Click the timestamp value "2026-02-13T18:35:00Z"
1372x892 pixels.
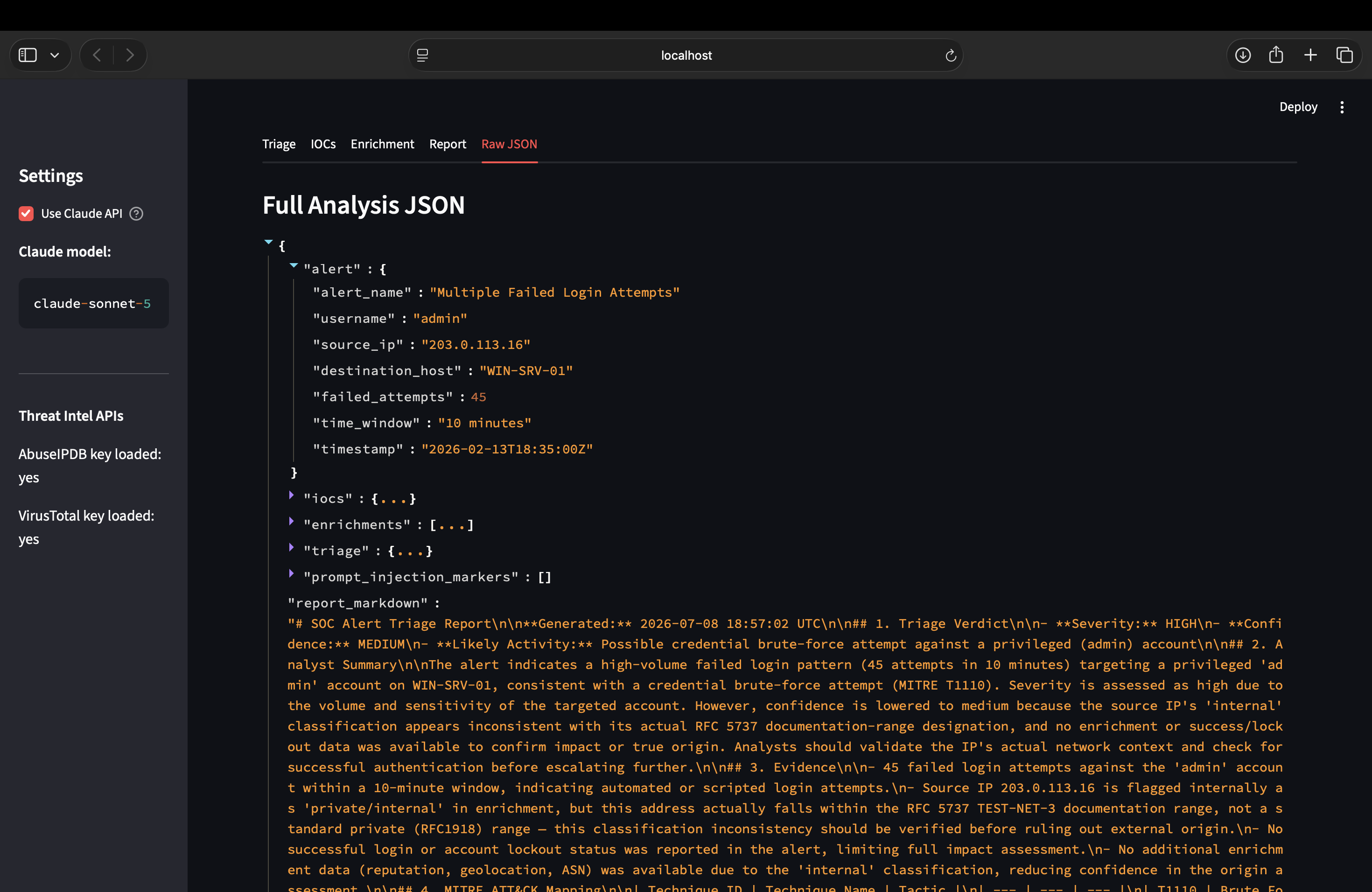tap(507, 449)
